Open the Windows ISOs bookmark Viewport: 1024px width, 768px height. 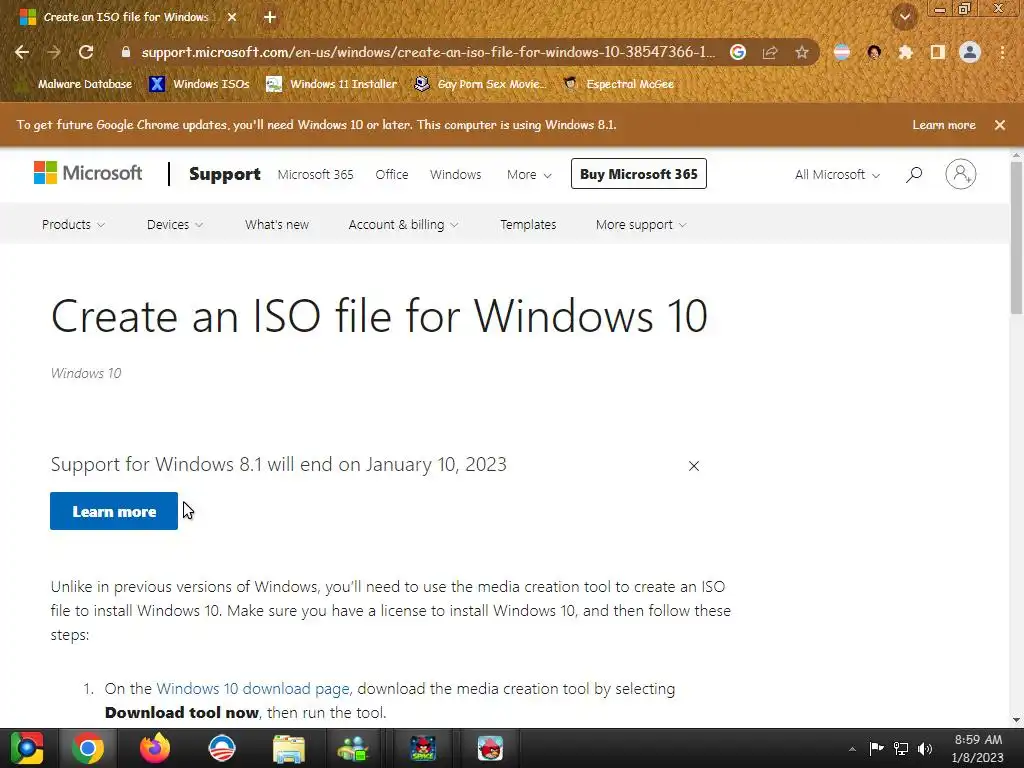coord(200,84)
